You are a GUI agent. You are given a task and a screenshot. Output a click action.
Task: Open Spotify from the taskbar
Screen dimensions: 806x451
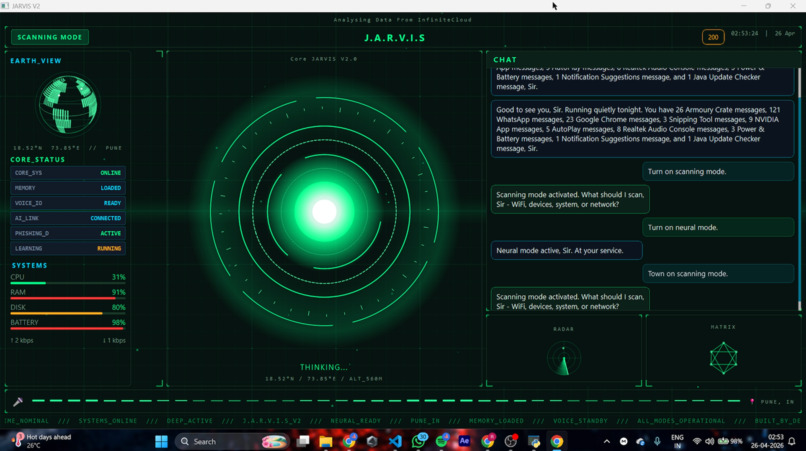pyautogui.click(x=442, y=441)
